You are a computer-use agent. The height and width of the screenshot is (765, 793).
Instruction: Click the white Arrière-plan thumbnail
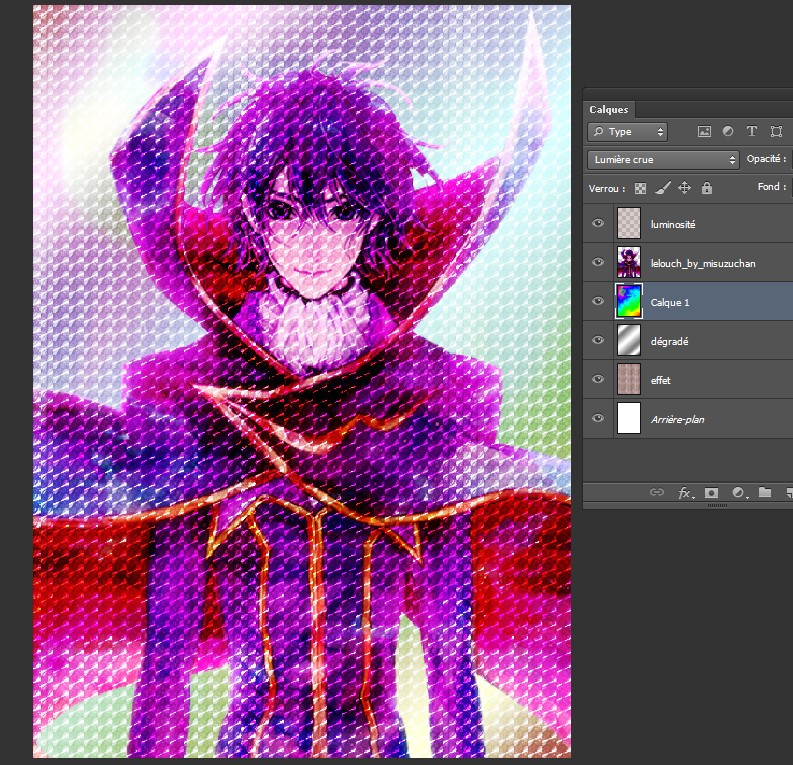629,418
